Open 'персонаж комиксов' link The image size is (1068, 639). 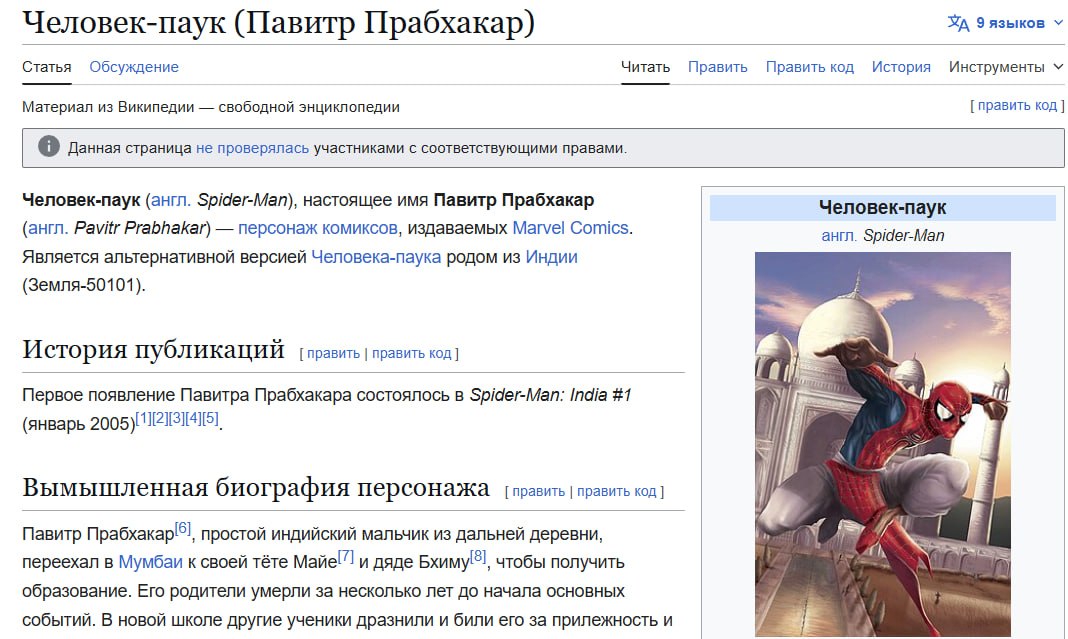pos(317,228)
